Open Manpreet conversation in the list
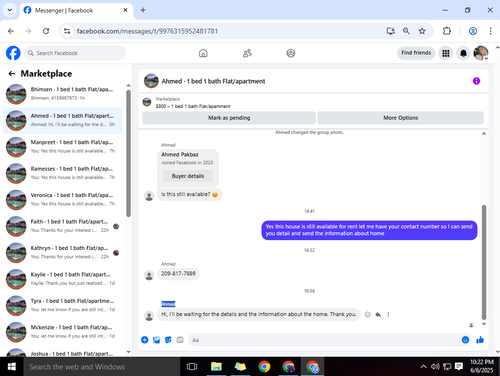The image size is (500, 376). [x=62, y=147]
